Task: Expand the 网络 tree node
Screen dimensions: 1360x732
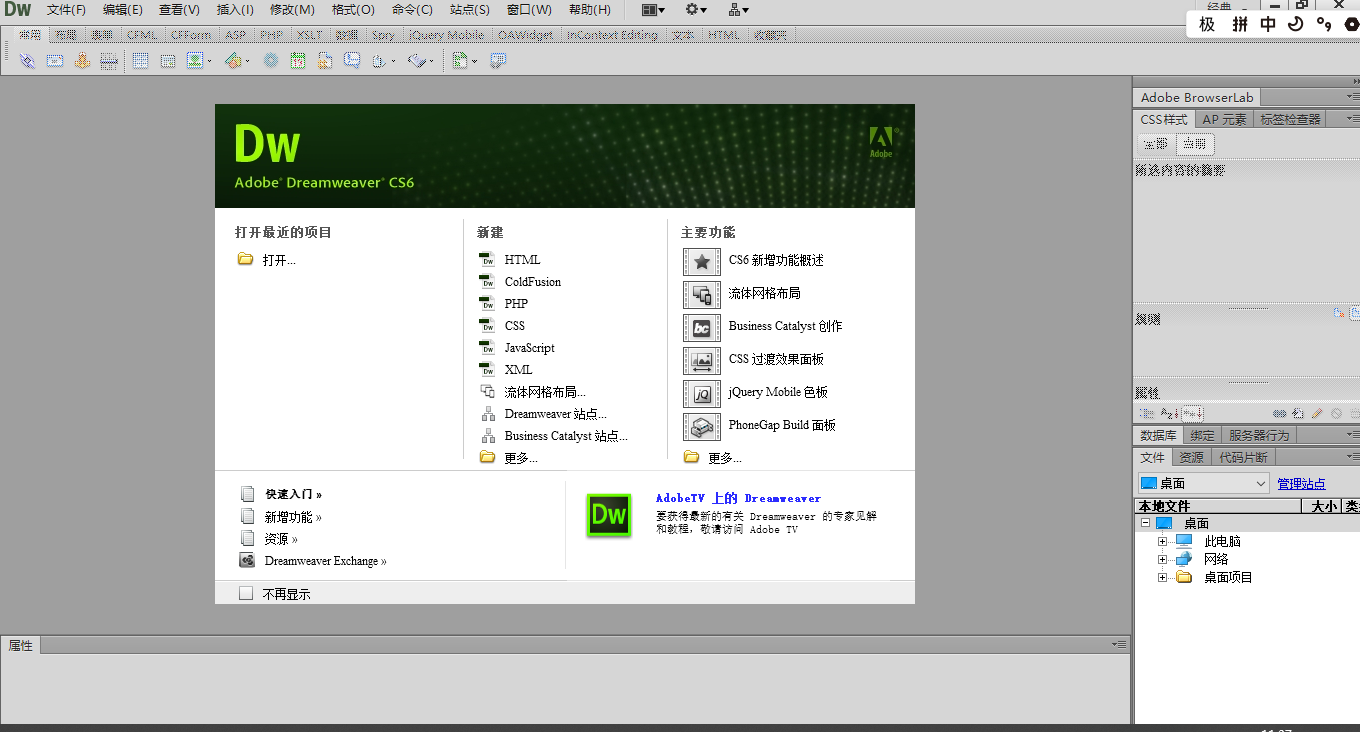Action: pos(1162,559)
